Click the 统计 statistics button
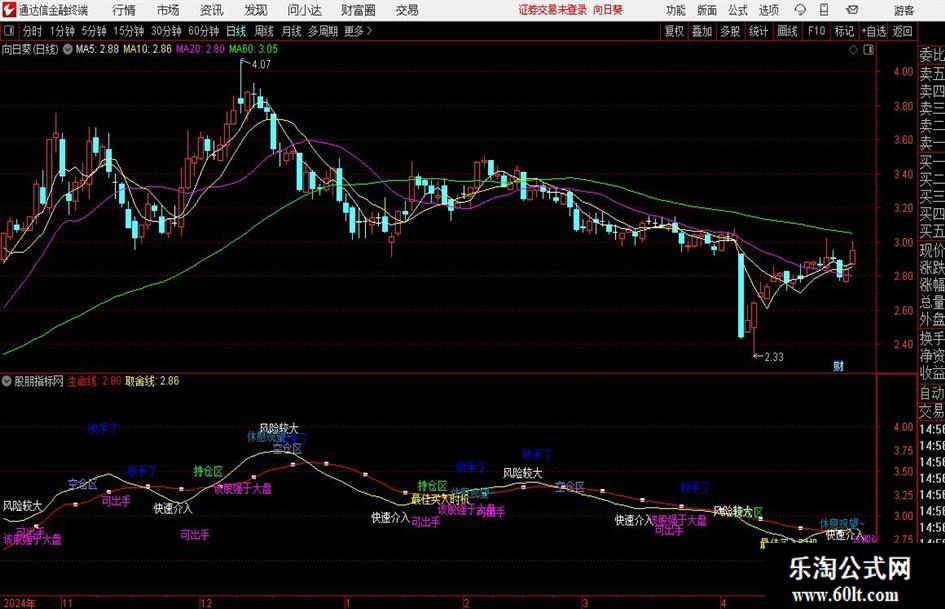This screenshot has height=609, width=945. click(x=758, y=31)
